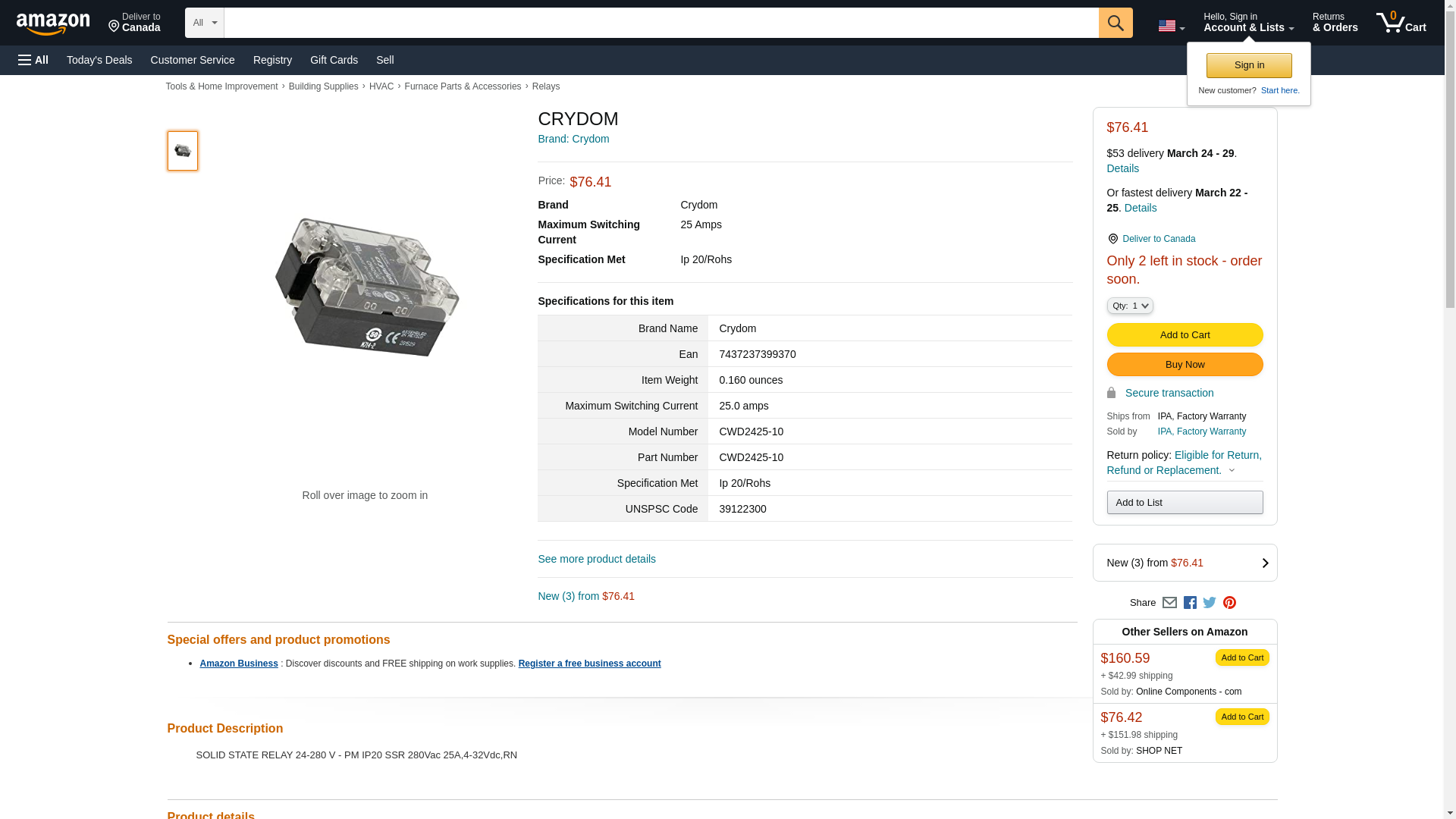Open the US flag language selector
Screen dimensions: 1456x819
(x=1171, y=26)
